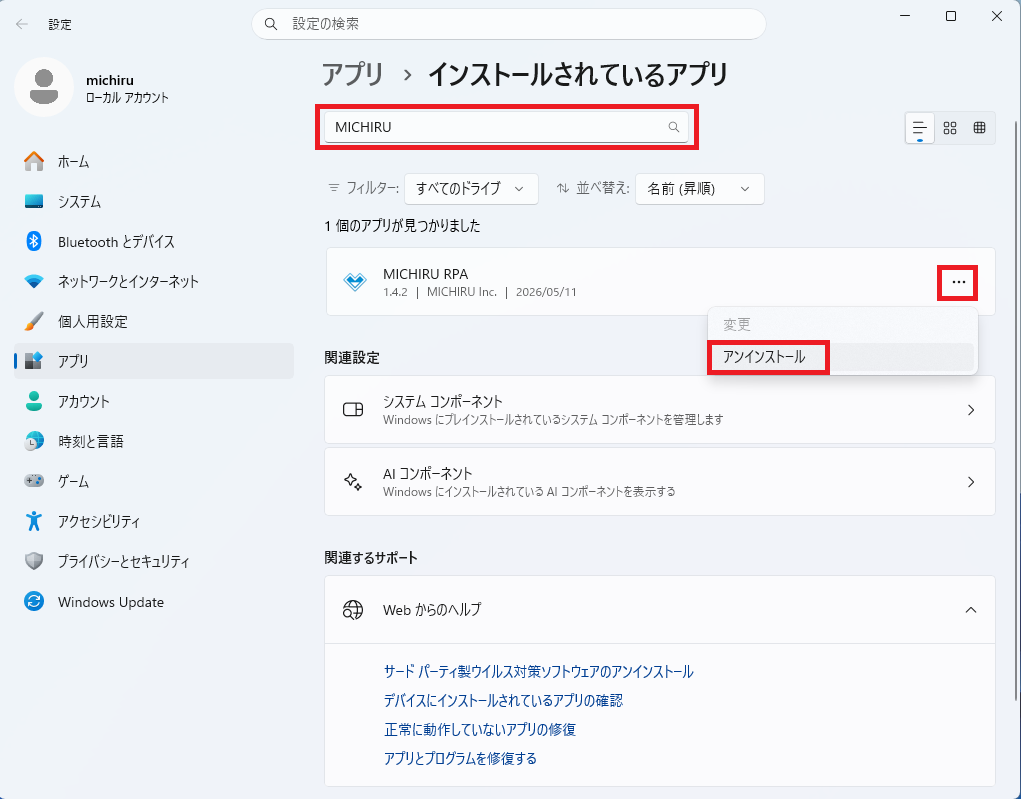
Task: Open the アプリ breadcrumb link
Action: [354, 75]
